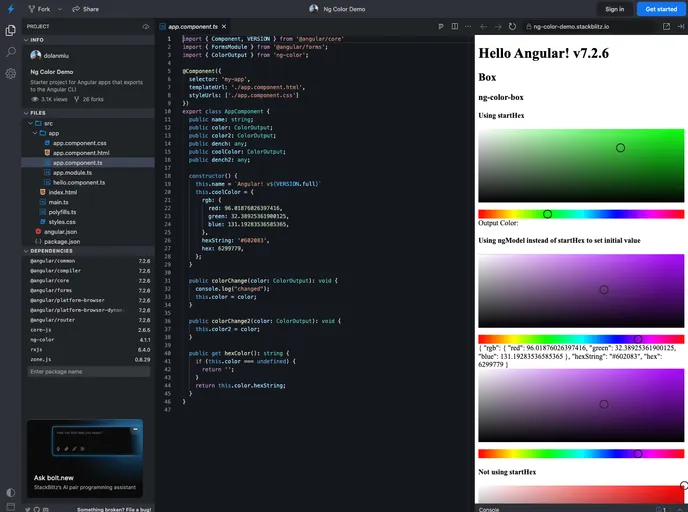Viewport: 688px width, 512px height.
Task: Open the dropdown arrow next to Fork
Action: click(60, 9)
